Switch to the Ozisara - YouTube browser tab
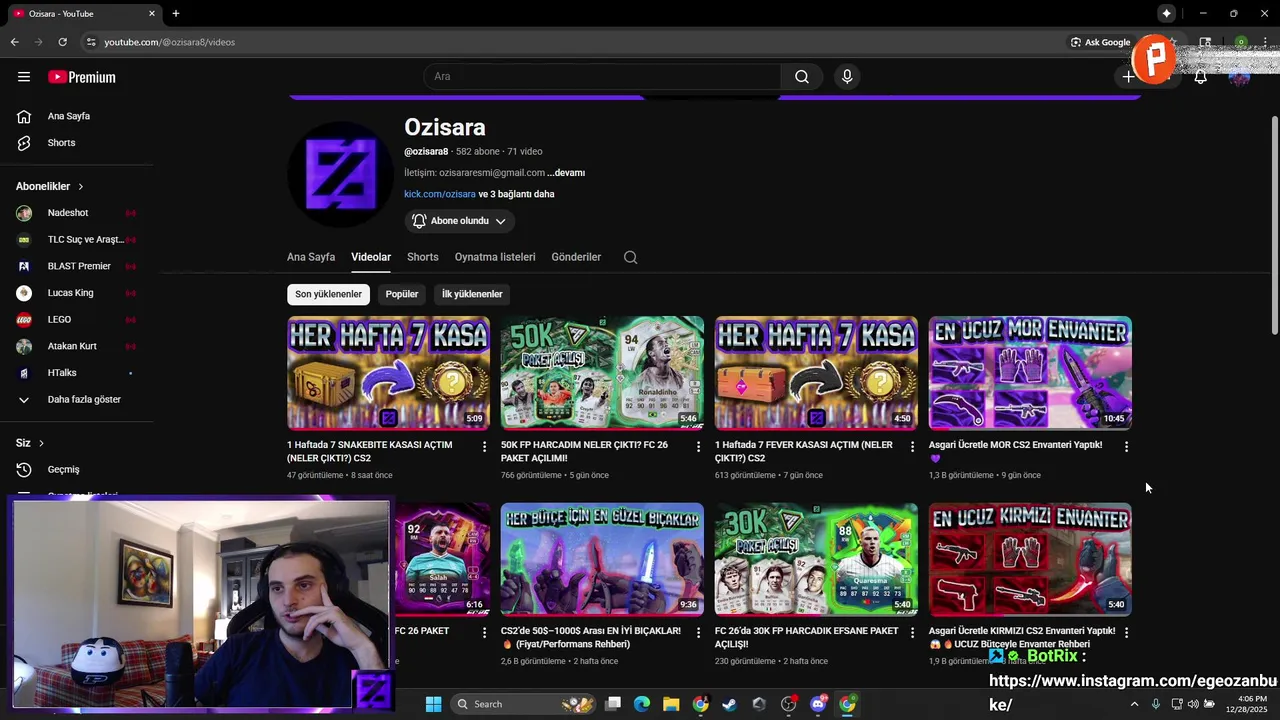 click(84, 13)
